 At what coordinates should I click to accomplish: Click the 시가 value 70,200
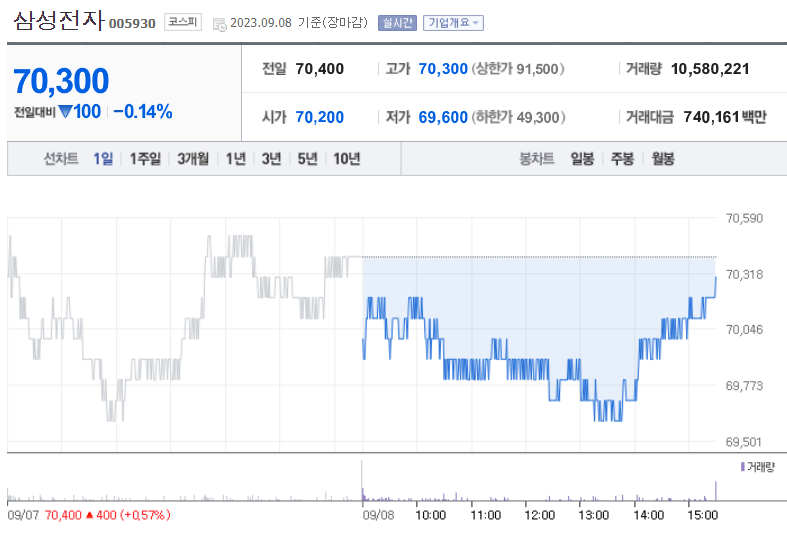click(320, 117)
